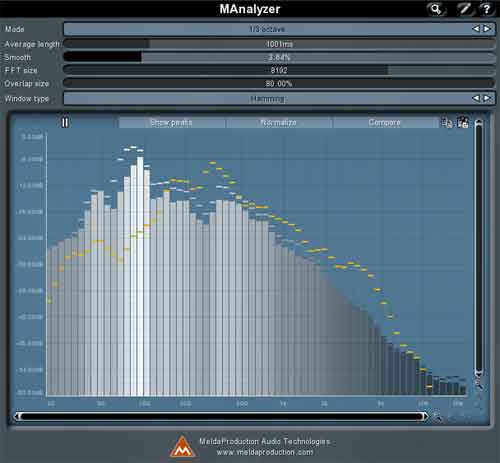Click the MeldaProduction orange logo
The height and width of the screenshot is (463, 500).
[182, 446]
